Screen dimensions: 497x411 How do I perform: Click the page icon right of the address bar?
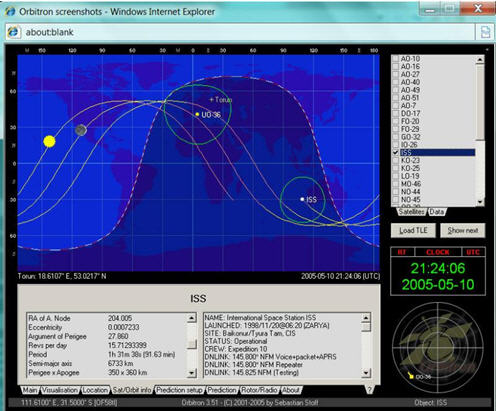tap(486, 32)
